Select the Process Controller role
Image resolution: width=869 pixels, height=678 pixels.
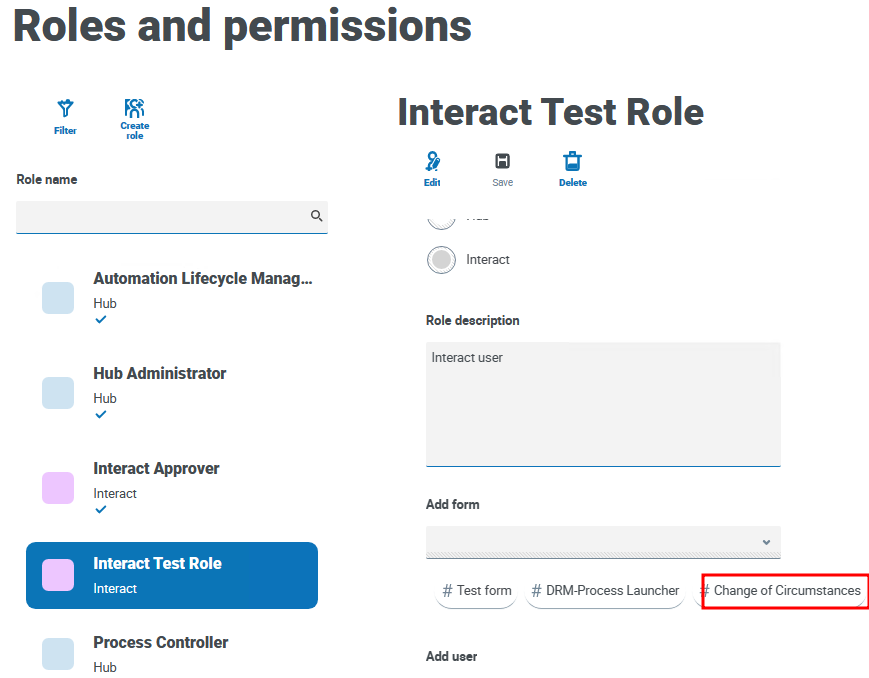(x=160, y=642)
